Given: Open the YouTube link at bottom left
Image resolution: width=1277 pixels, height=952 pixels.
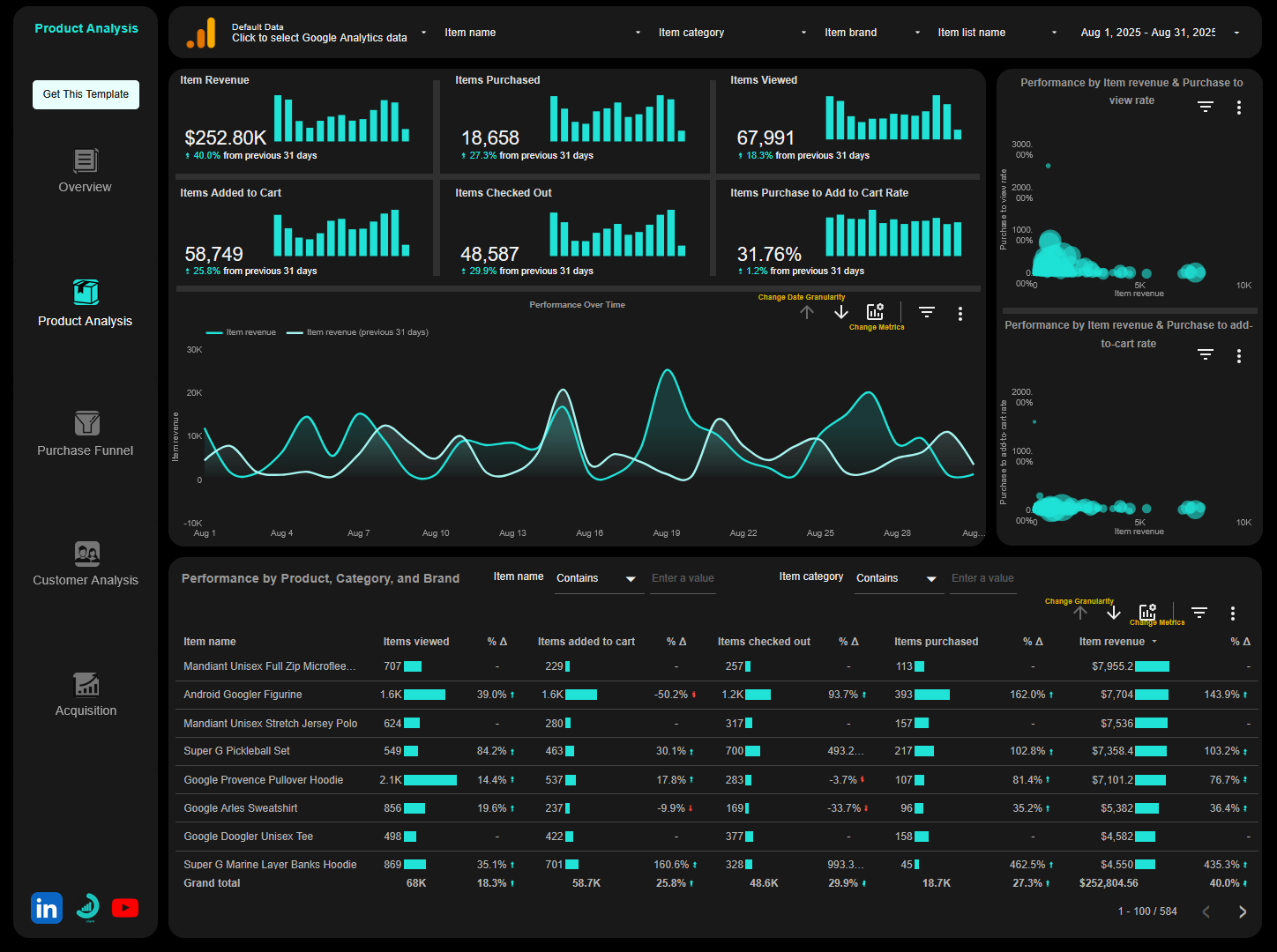Looking at the screenshot, I should point(125,907).
